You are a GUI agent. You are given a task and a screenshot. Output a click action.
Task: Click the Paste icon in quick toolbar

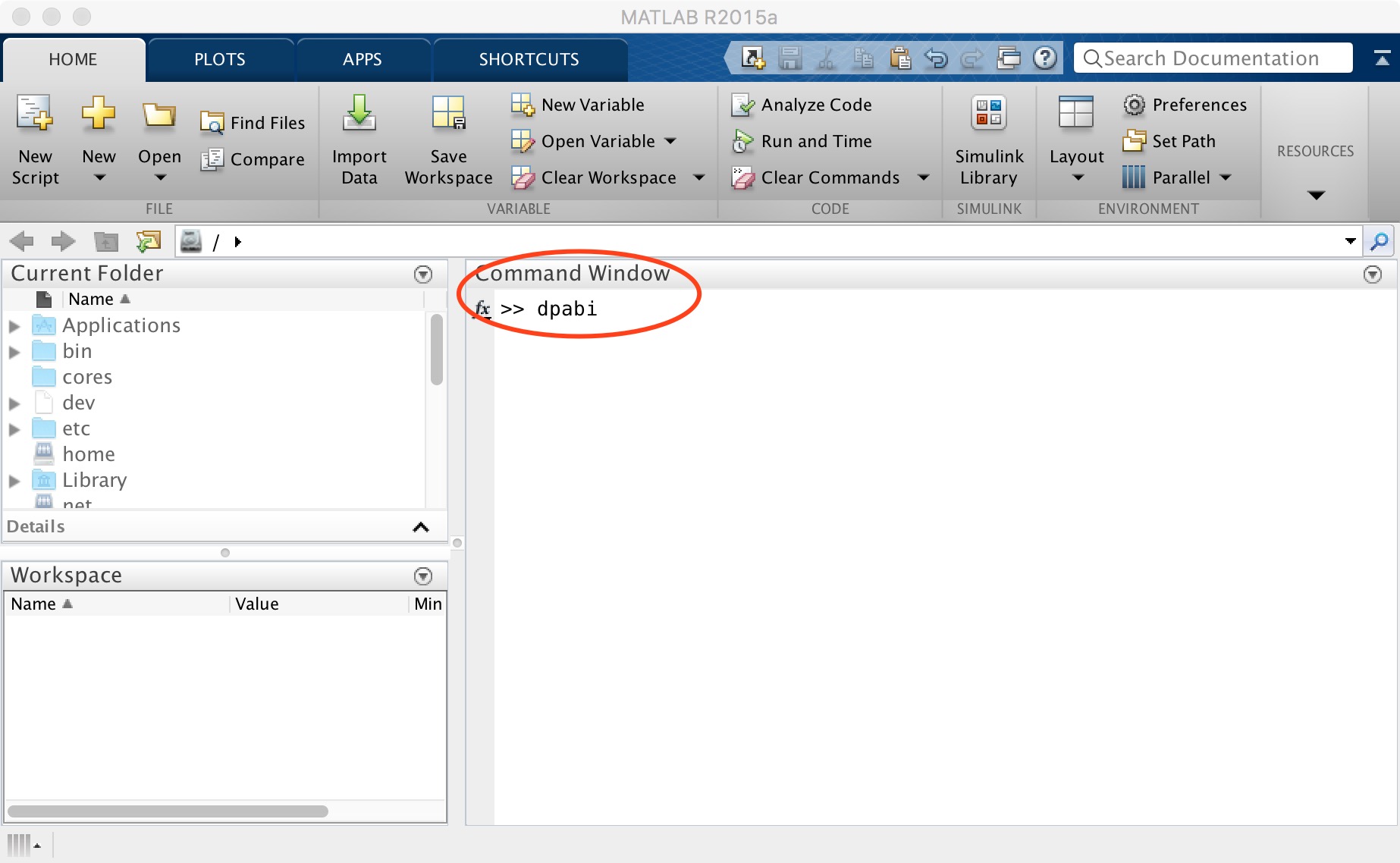(x=899, y=58)
